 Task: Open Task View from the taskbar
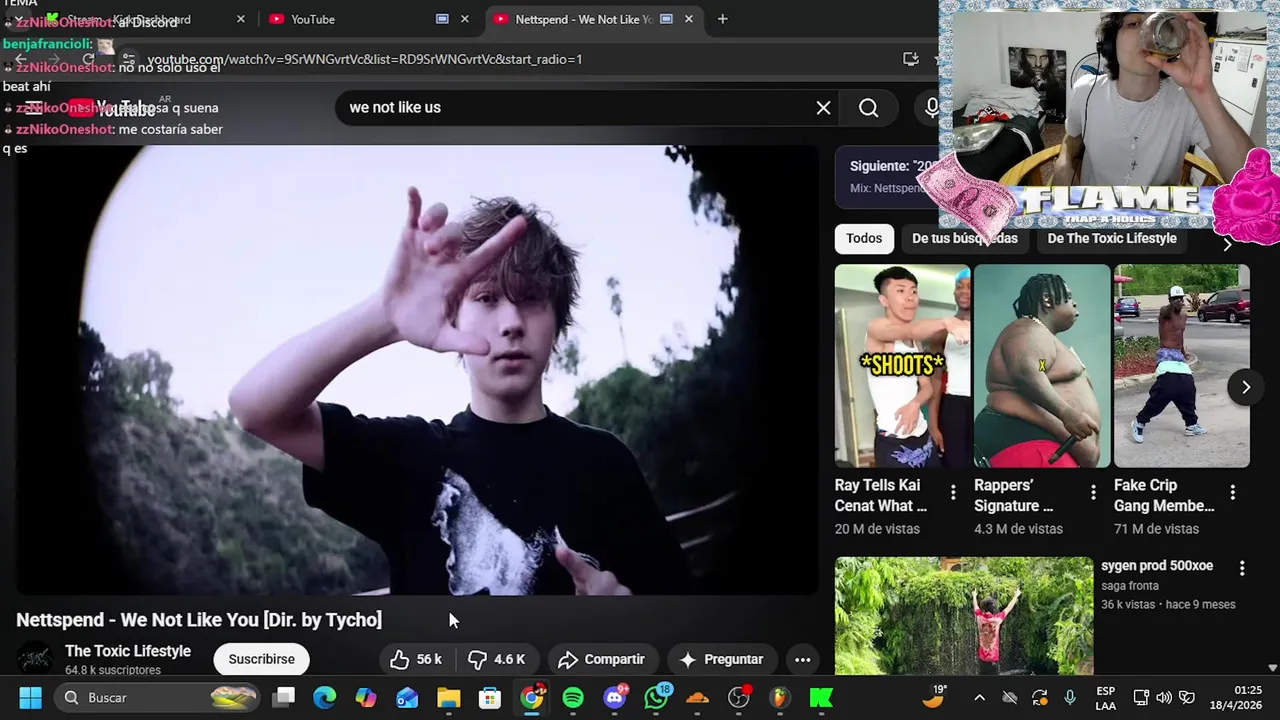click(x=284, y=697)
